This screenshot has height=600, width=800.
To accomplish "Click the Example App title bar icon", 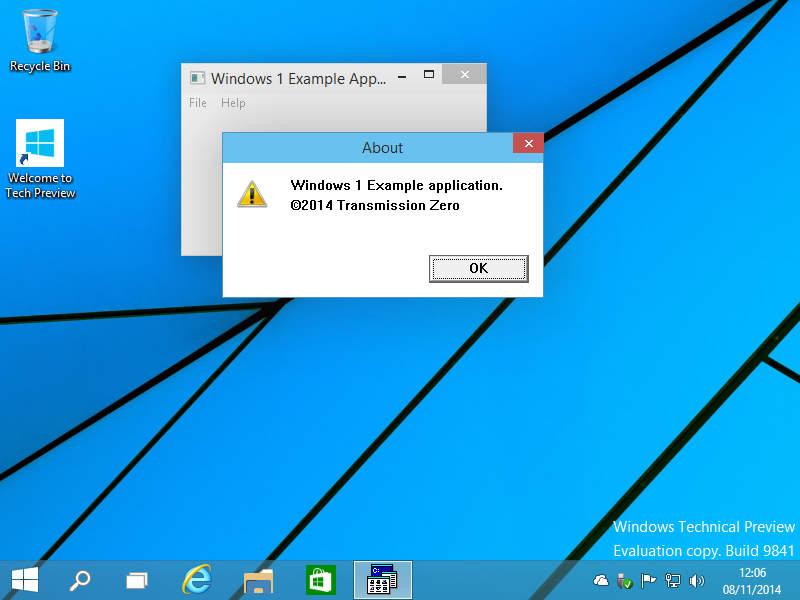I will (x=197, y=78).
